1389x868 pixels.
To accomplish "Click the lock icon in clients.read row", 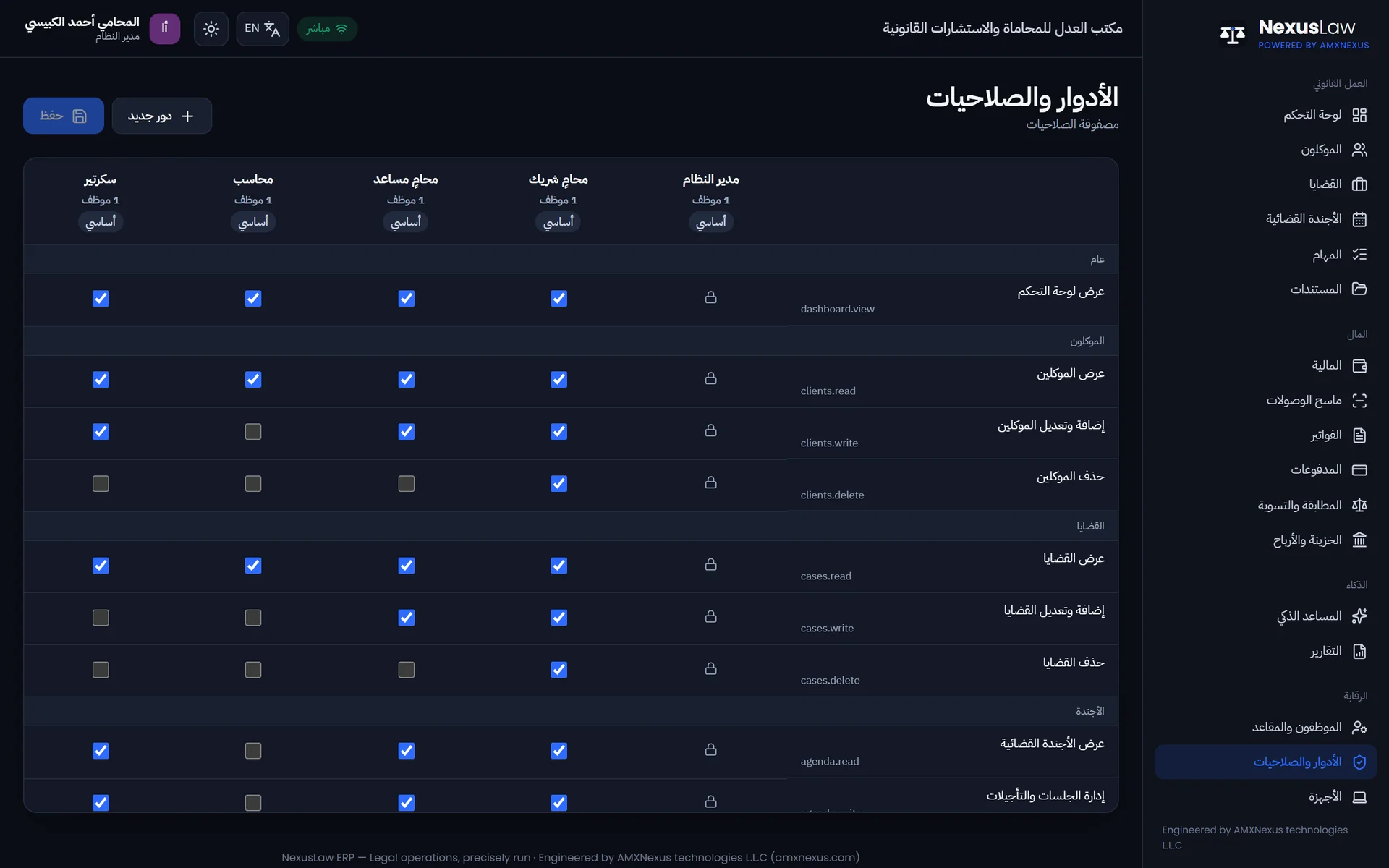I will [x=711, y=378].
